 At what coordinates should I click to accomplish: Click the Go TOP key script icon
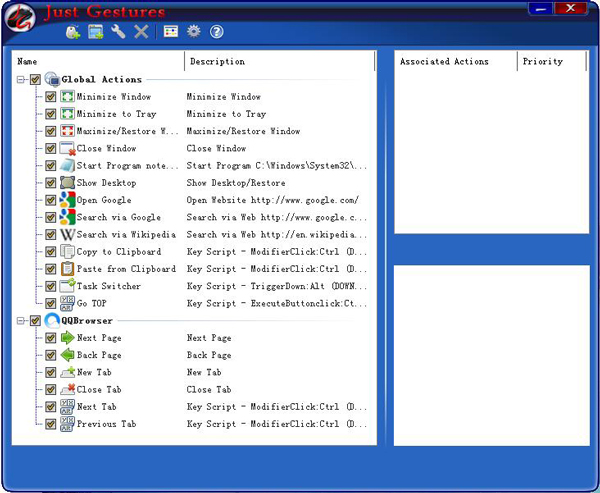pyautogui.click(x=67, y=303)
